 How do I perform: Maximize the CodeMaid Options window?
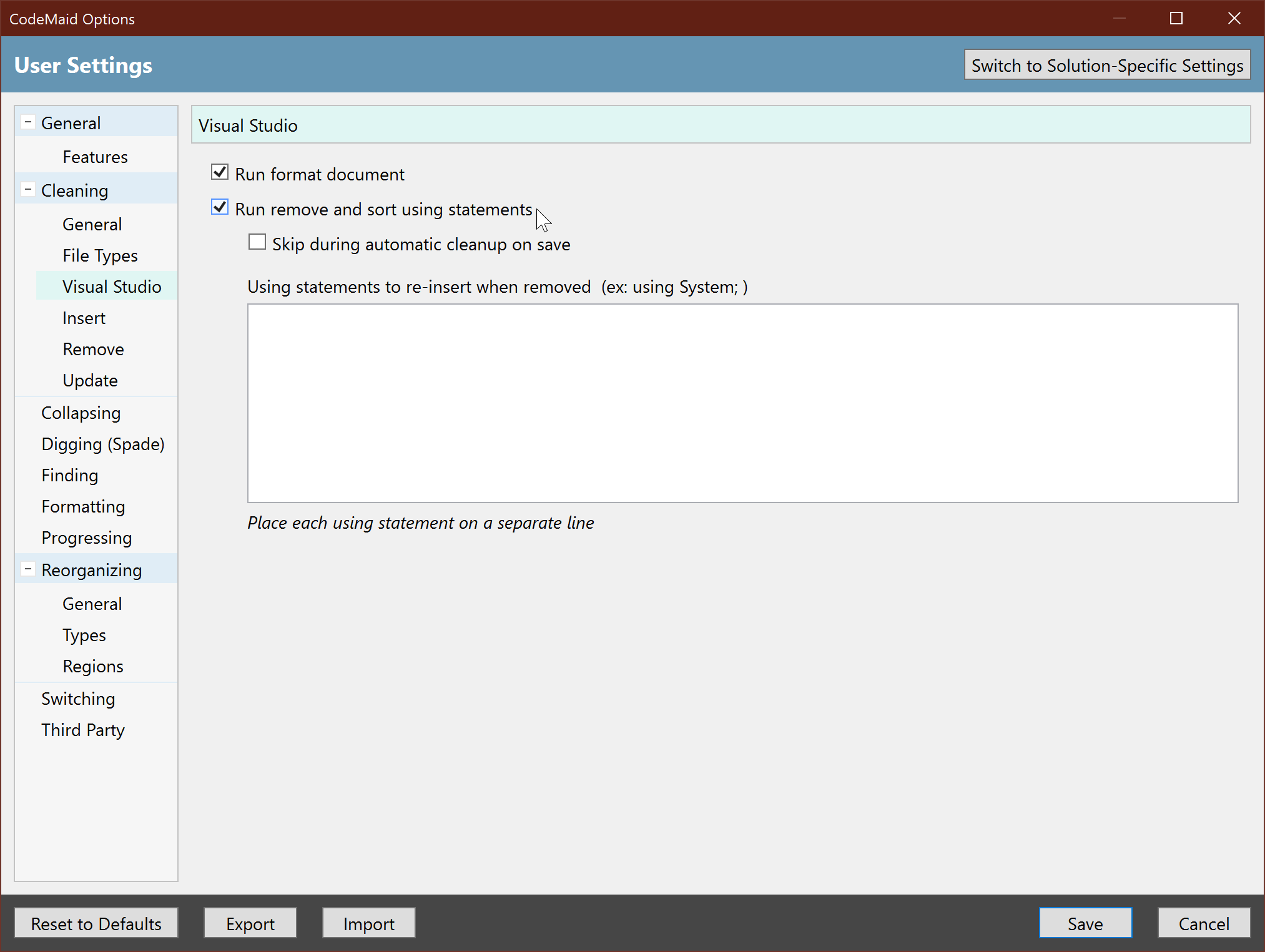pos(1176,18)
